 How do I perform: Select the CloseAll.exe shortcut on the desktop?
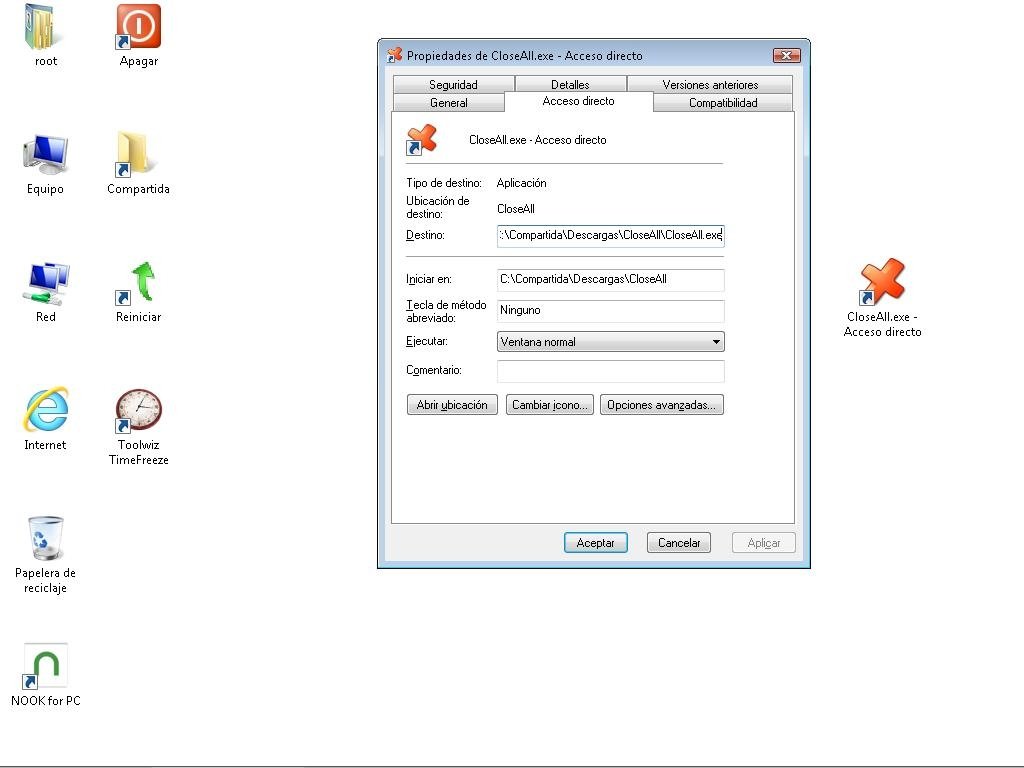(x=882, y=282)
